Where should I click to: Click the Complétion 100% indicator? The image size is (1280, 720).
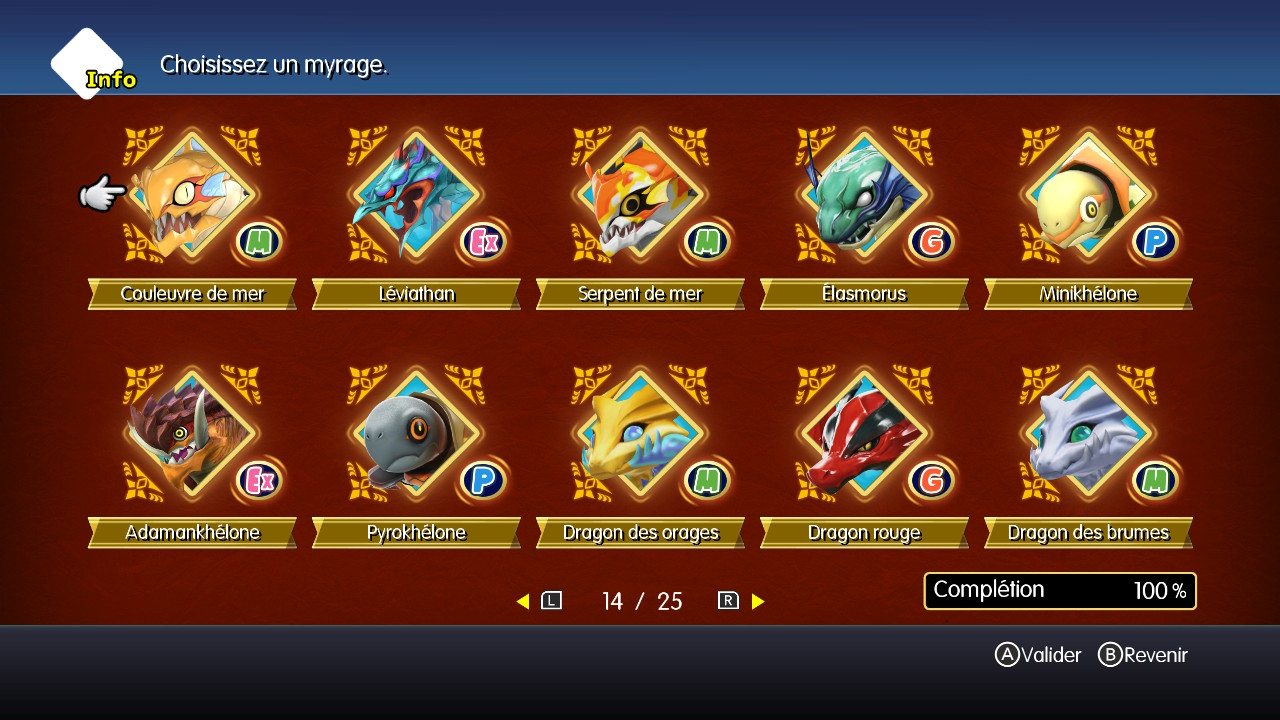click(1060, 591)
